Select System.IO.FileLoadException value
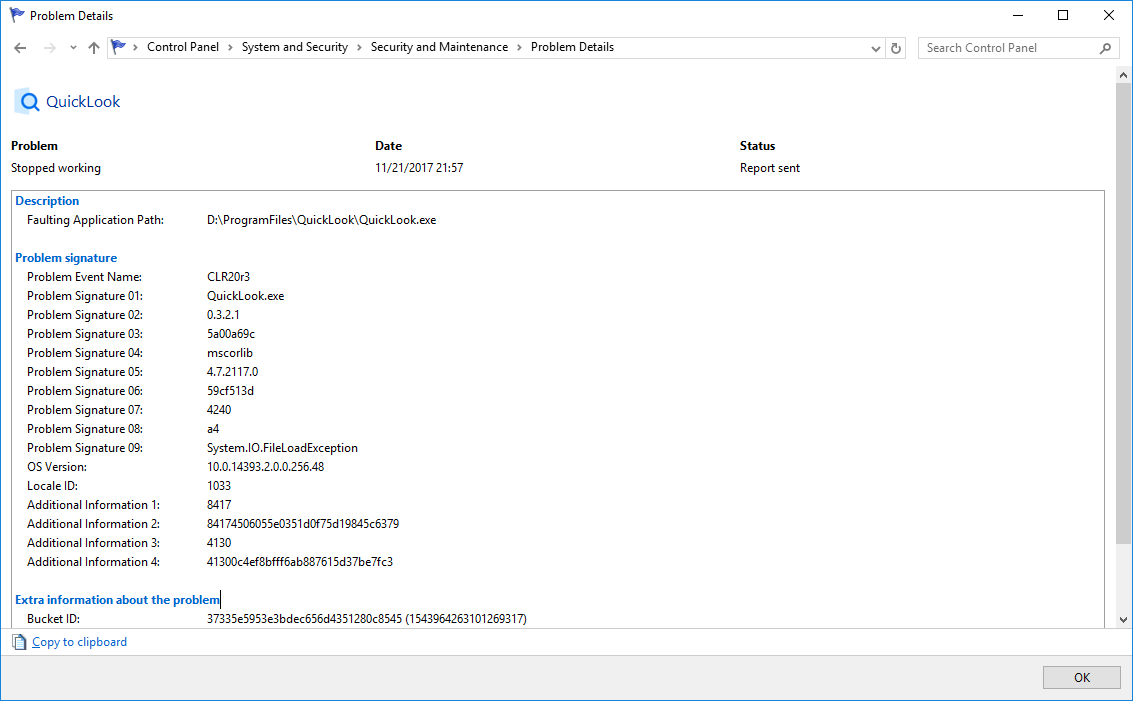Viewport: 1133px width, 701px height. click(x=283, y=447)
